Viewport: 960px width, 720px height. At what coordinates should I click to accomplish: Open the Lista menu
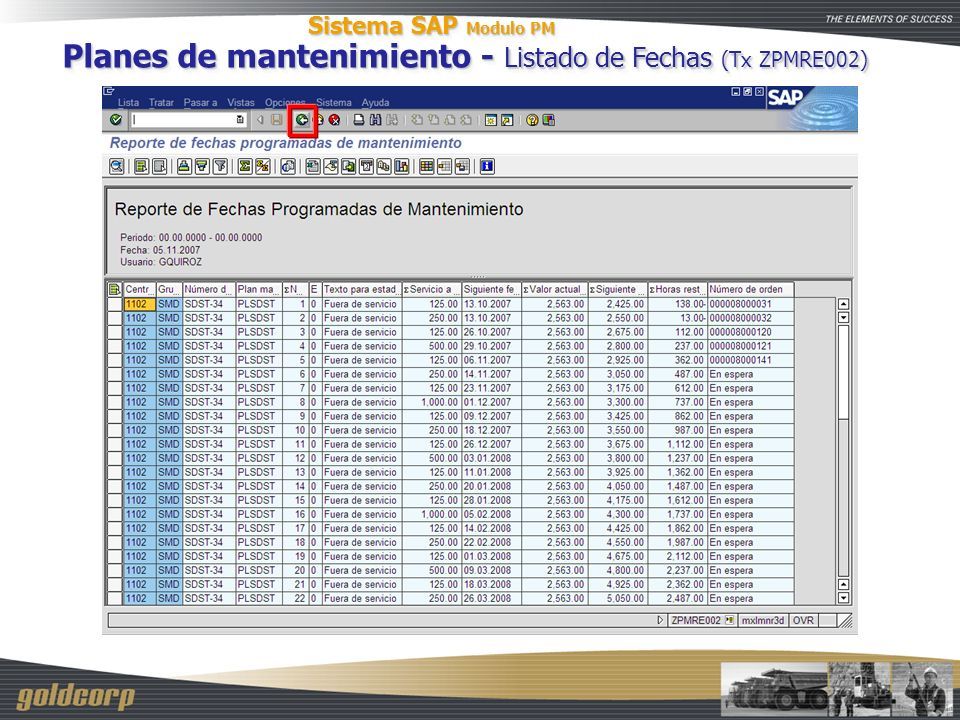tap(128, 102)
